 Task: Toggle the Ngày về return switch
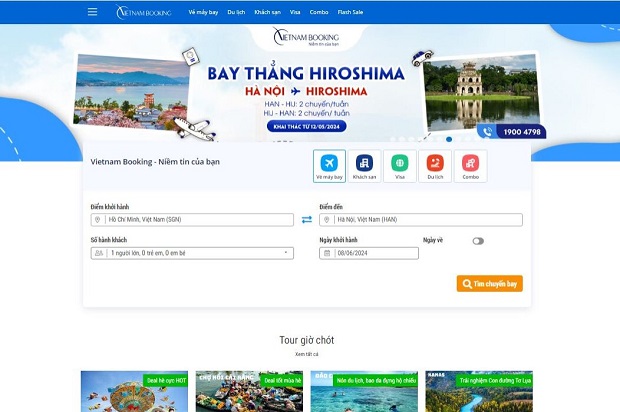[478, 241]
